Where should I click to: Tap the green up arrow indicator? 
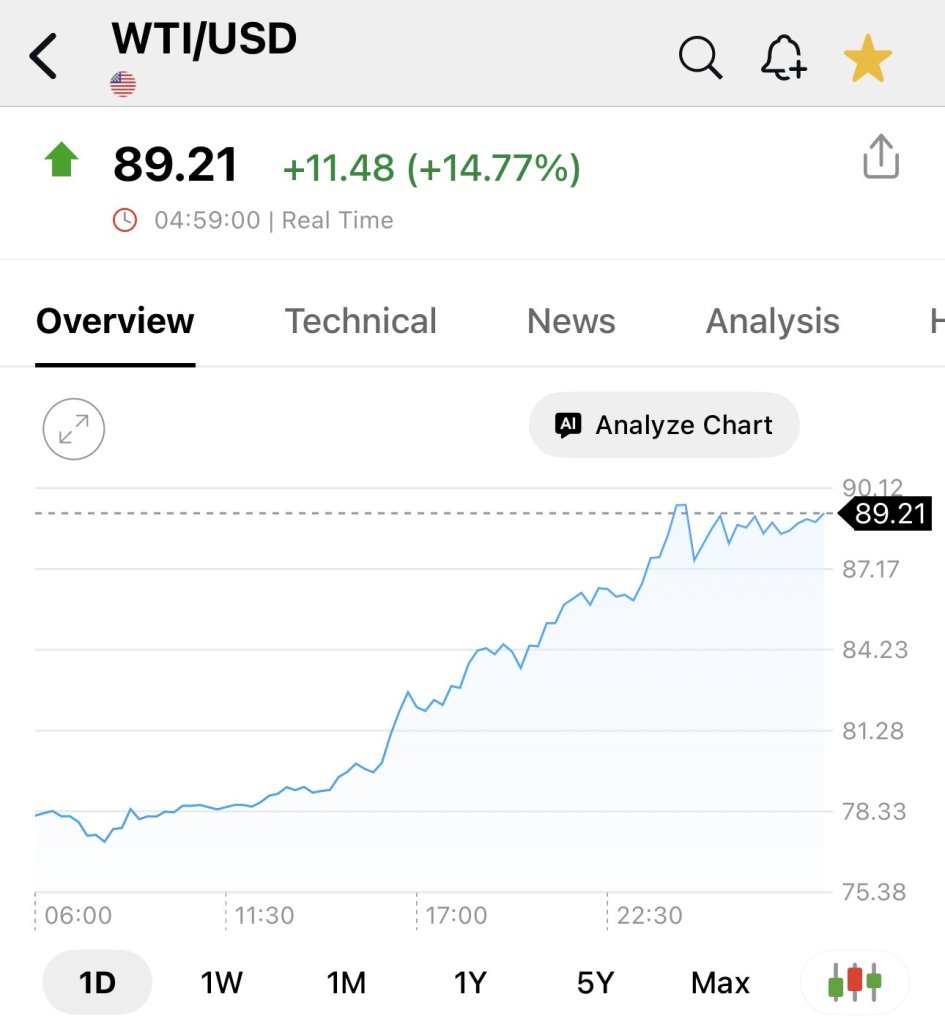(x=61, y=160)
